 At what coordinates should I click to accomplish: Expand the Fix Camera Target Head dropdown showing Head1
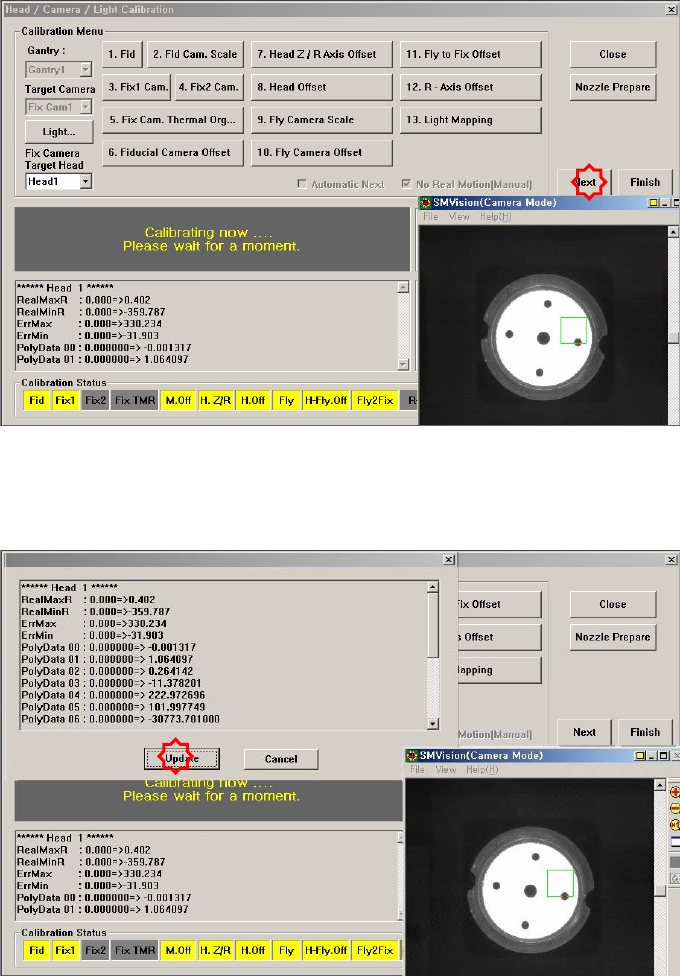[86, 181]
